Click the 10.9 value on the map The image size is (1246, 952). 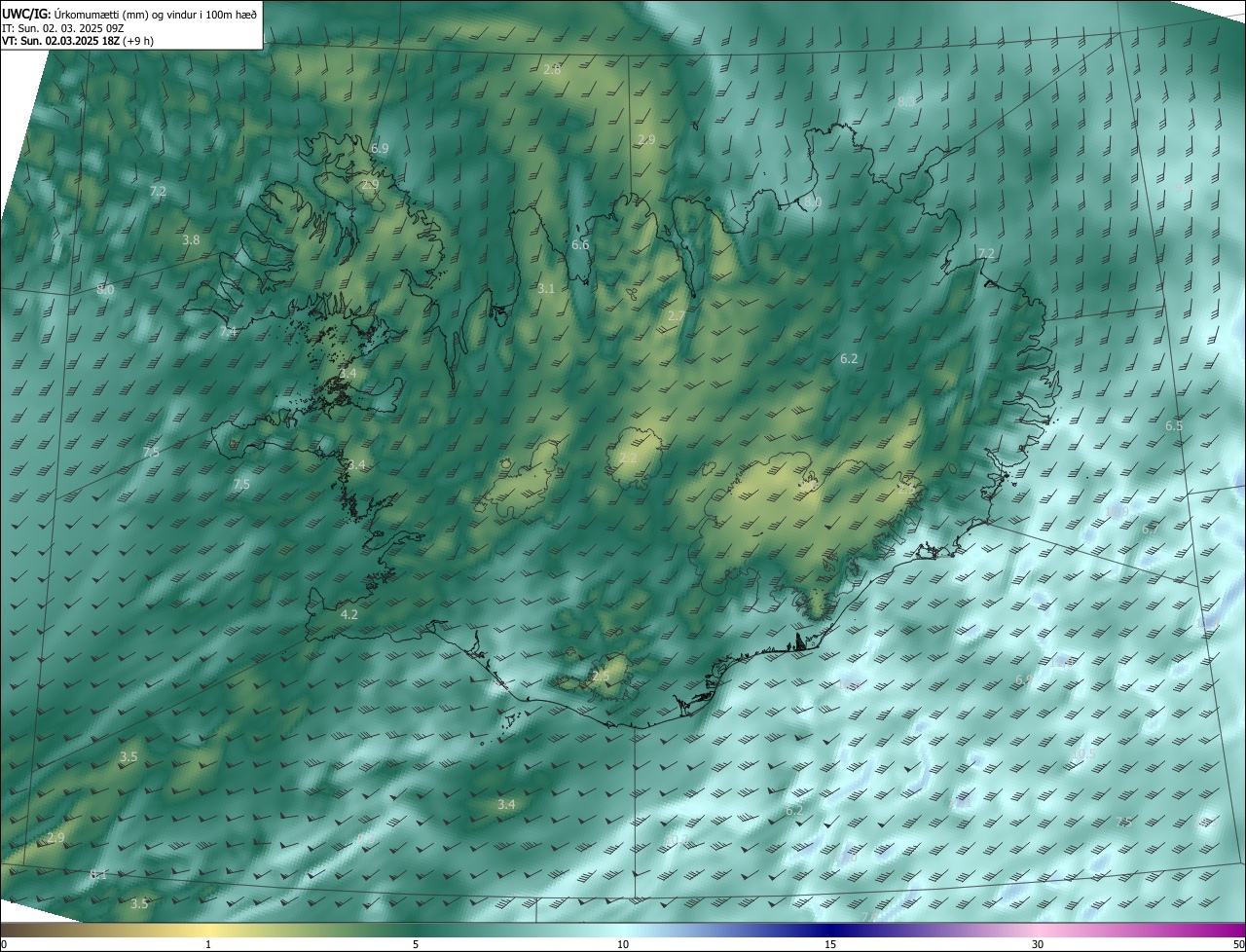tap(1118, 510)
